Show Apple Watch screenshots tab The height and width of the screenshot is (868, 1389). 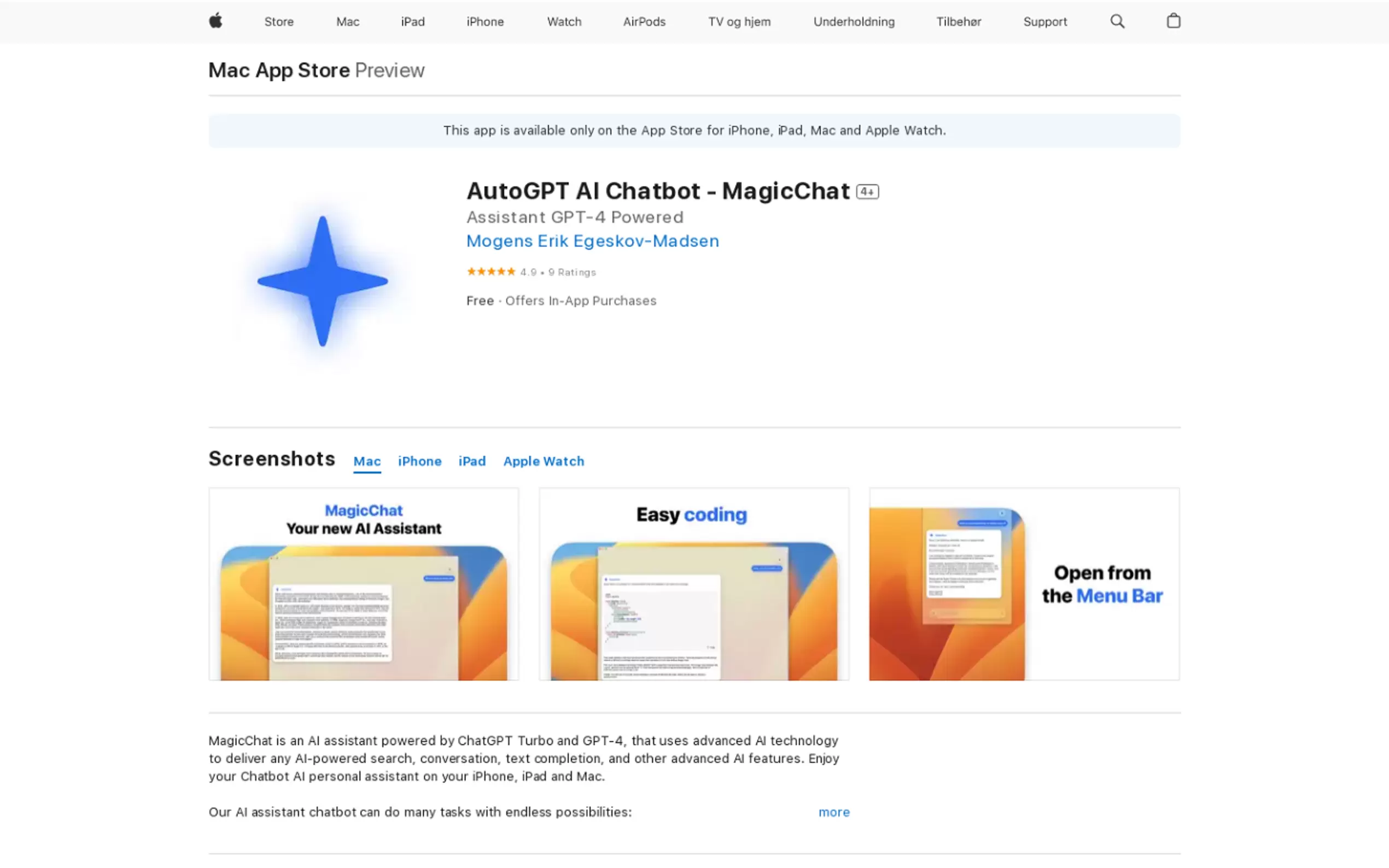(x=543, y=461)
